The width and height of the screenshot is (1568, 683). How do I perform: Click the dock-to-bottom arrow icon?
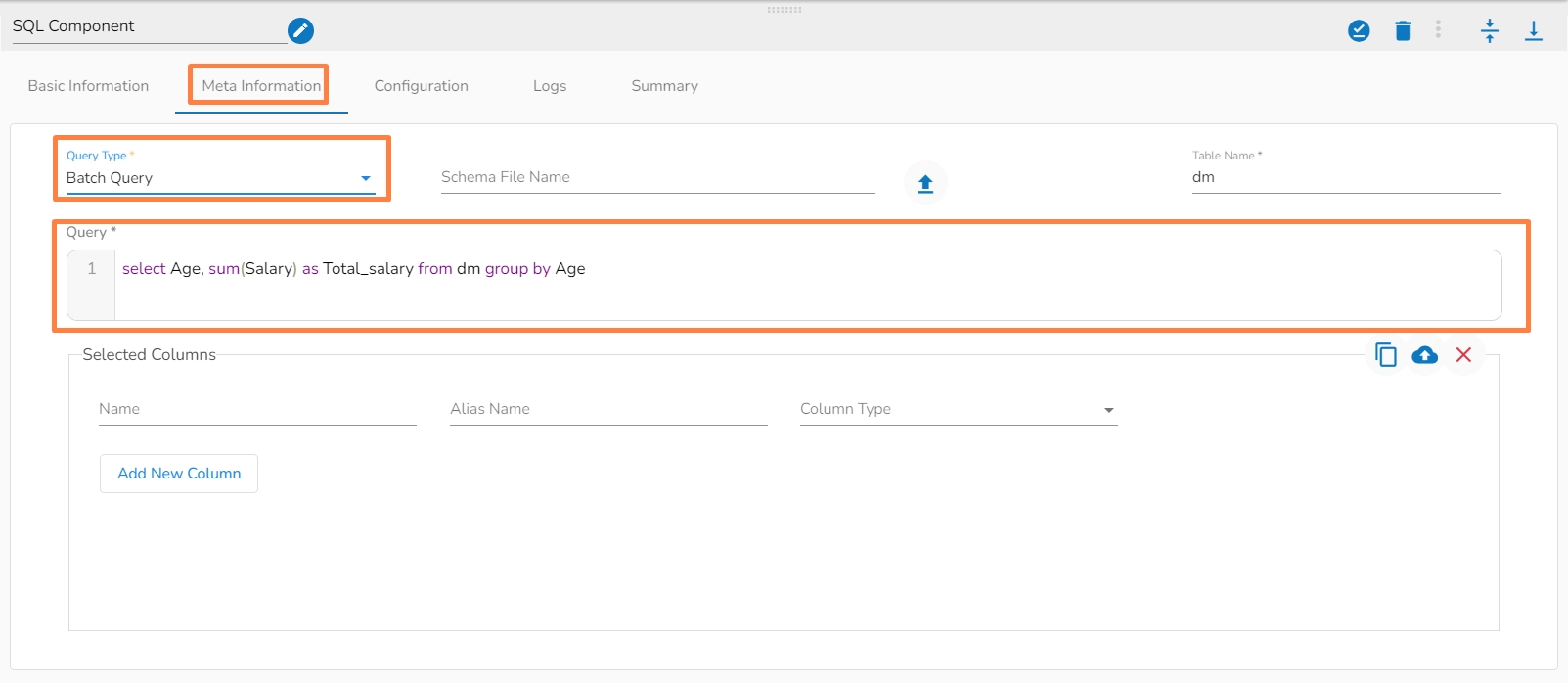click(1533, 31)
